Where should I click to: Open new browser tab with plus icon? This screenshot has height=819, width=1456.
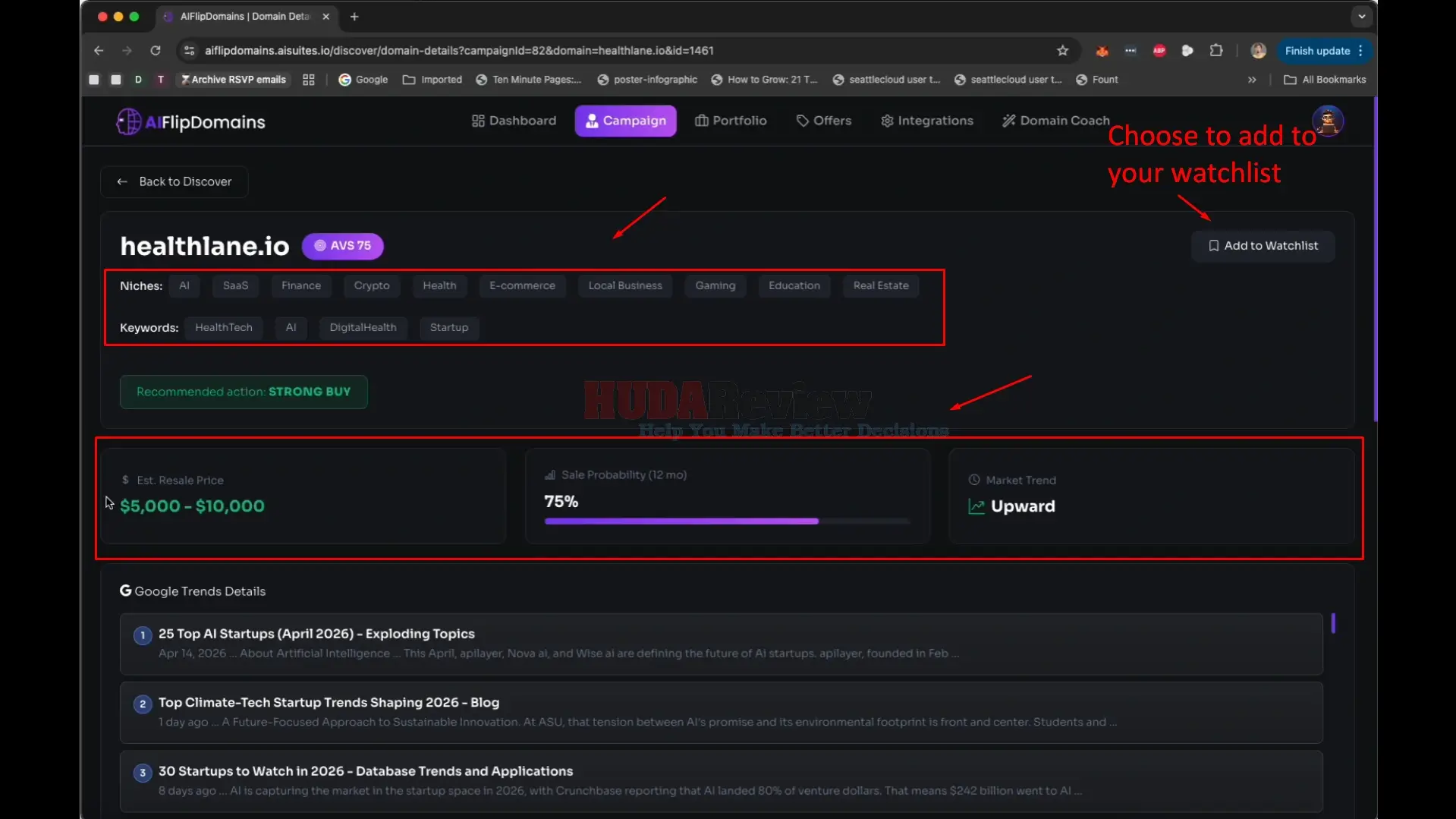click(354, 17)
